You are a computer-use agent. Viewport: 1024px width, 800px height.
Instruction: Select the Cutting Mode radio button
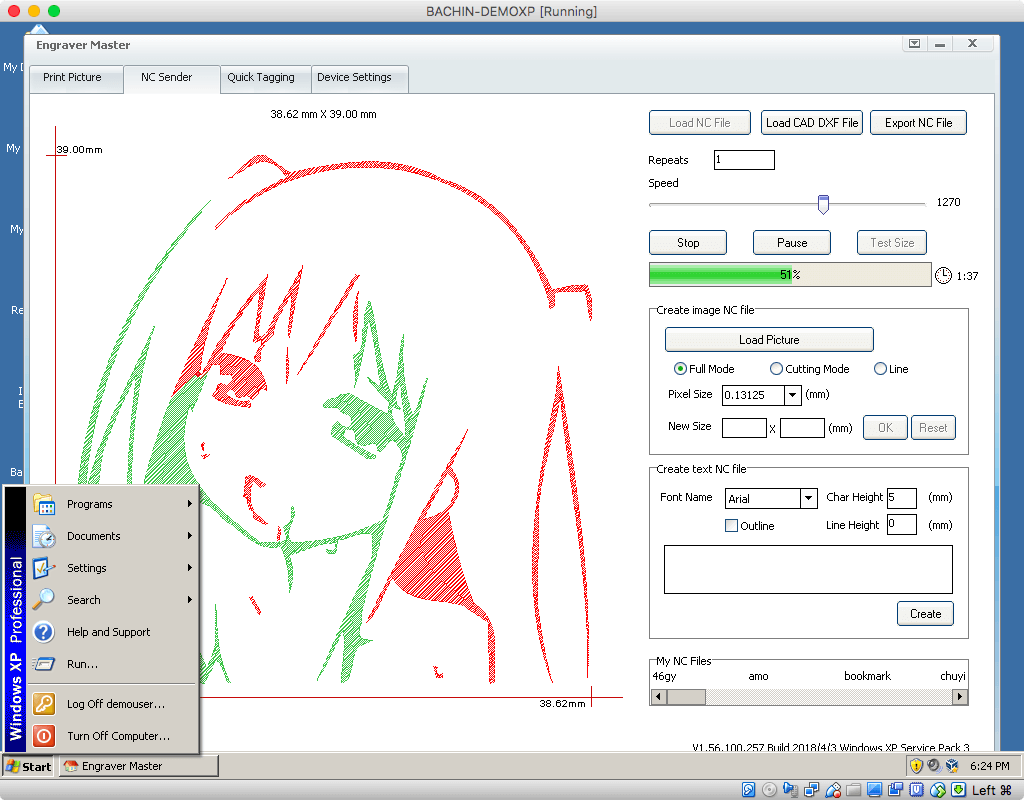(776, 369)
